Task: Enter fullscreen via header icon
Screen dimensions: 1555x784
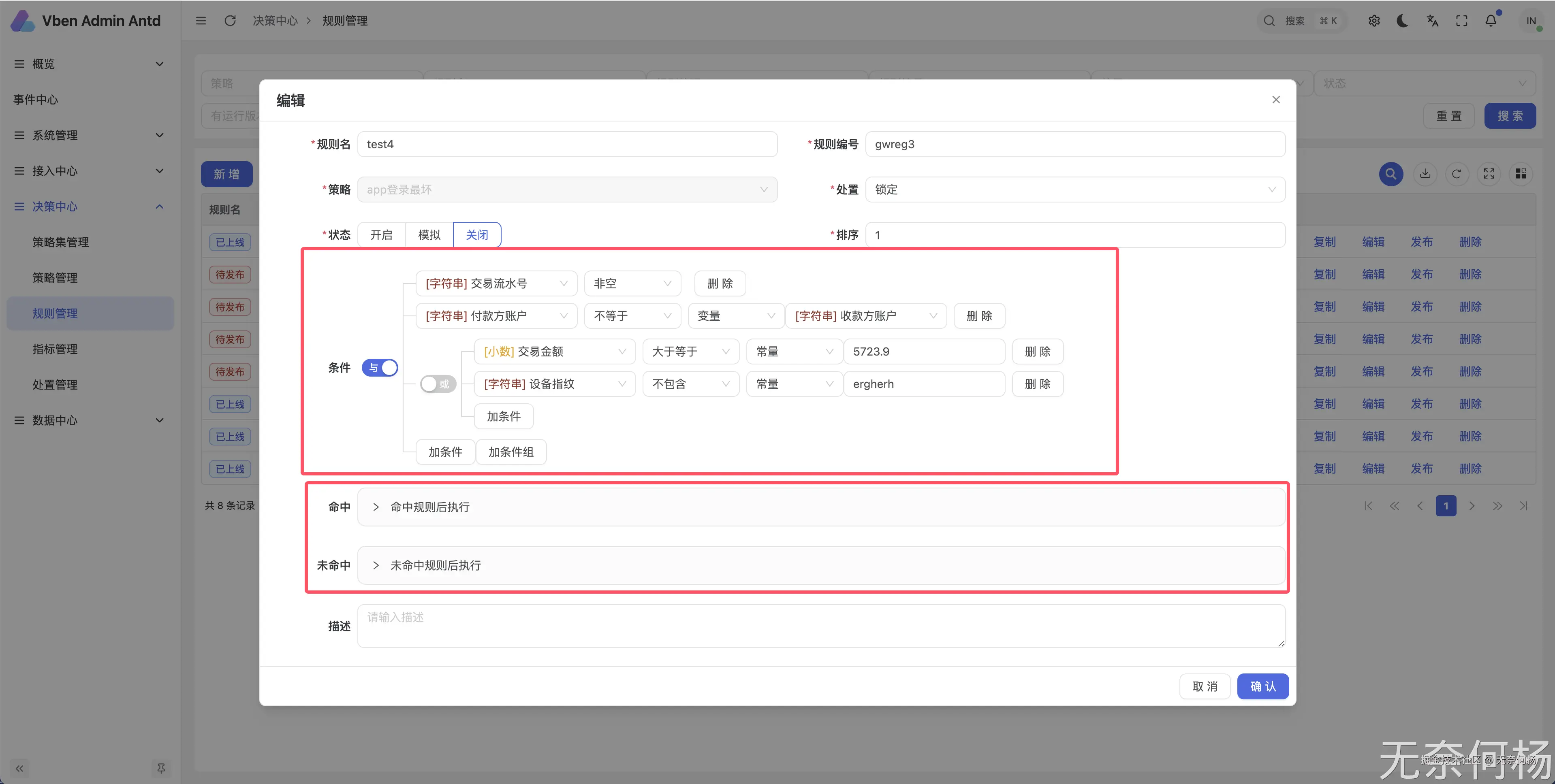Action: (1461, 21)
